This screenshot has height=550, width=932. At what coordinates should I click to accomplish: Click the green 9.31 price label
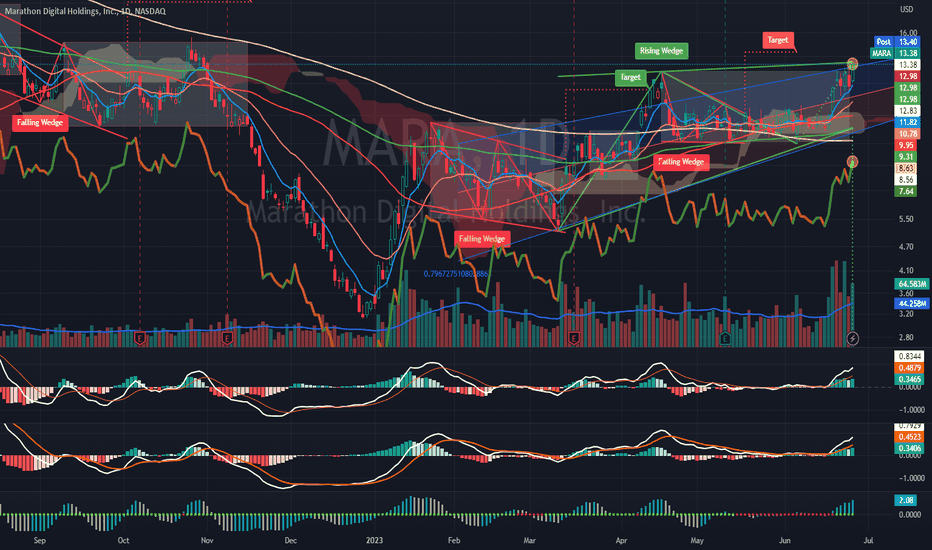point(908,157)
